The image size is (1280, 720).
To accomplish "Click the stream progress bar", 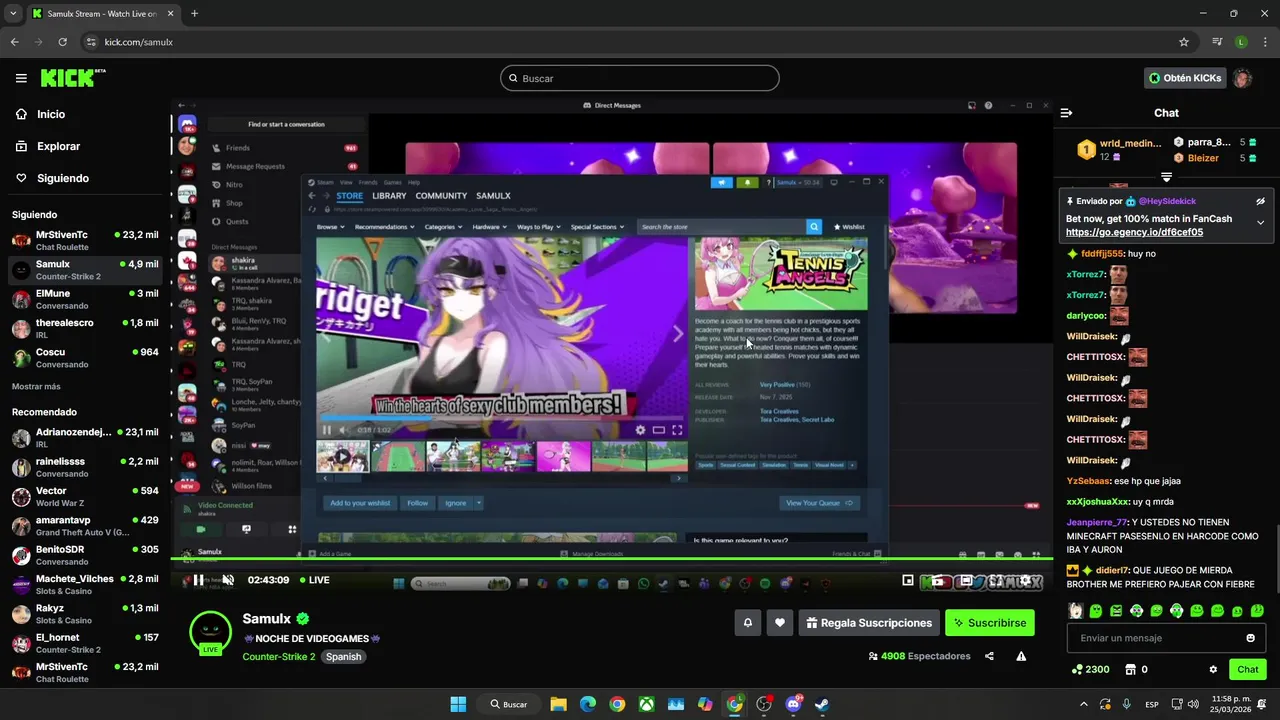I will tap(612, 560).
